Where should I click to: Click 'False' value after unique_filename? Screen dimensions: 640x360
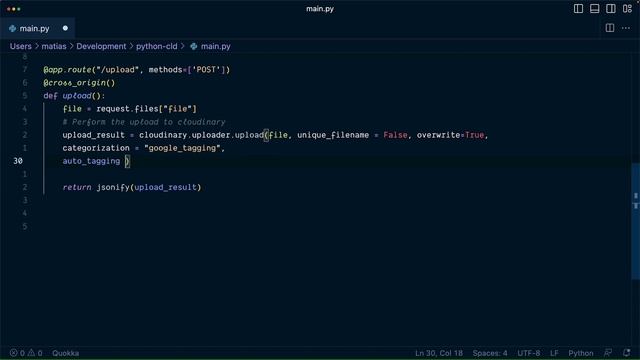395,135
